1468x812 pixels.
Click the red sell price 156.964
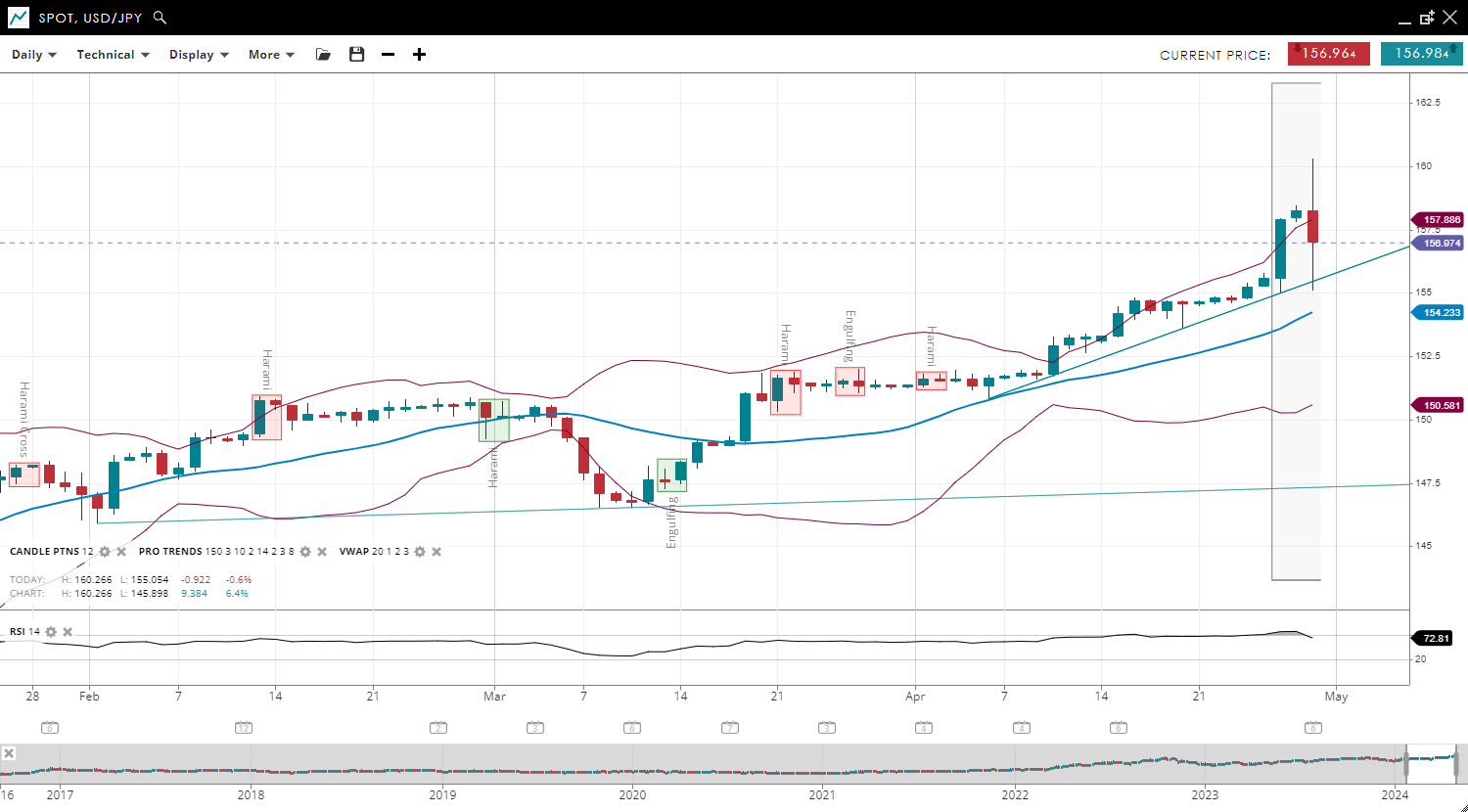pos(1328,54)
